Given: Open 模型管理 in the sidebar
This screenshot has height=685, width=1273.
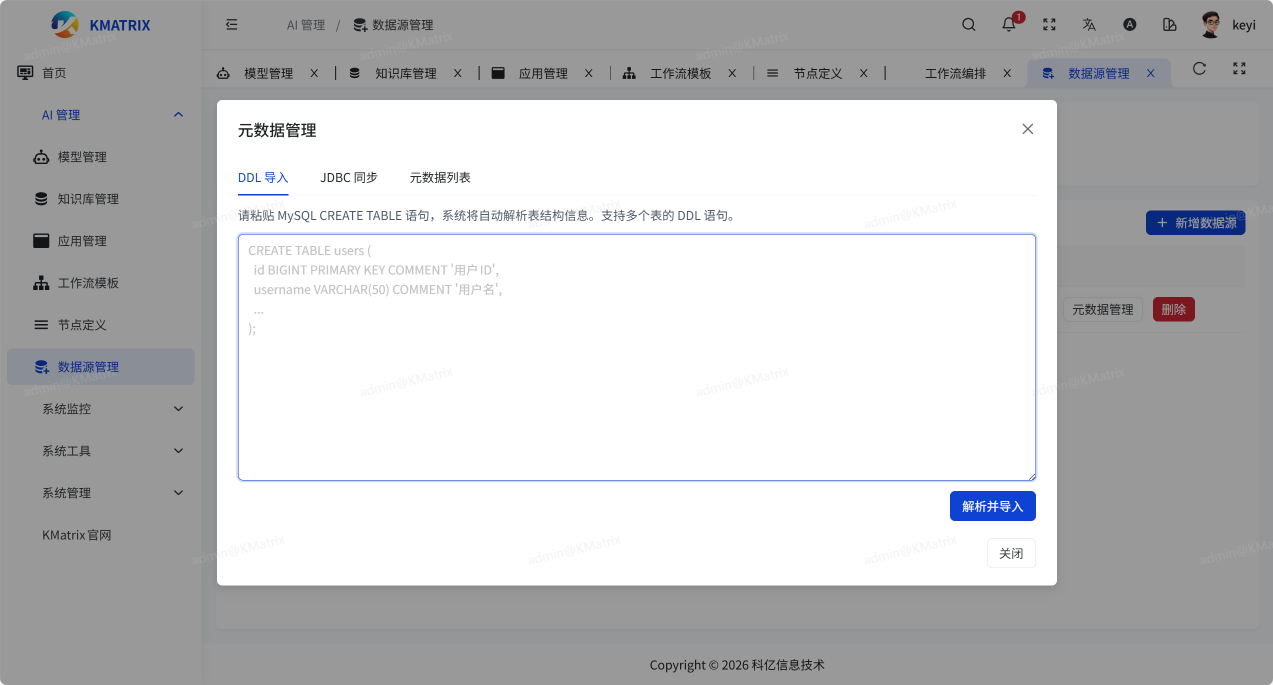Looking at the screenshot, I should [82, 157].
